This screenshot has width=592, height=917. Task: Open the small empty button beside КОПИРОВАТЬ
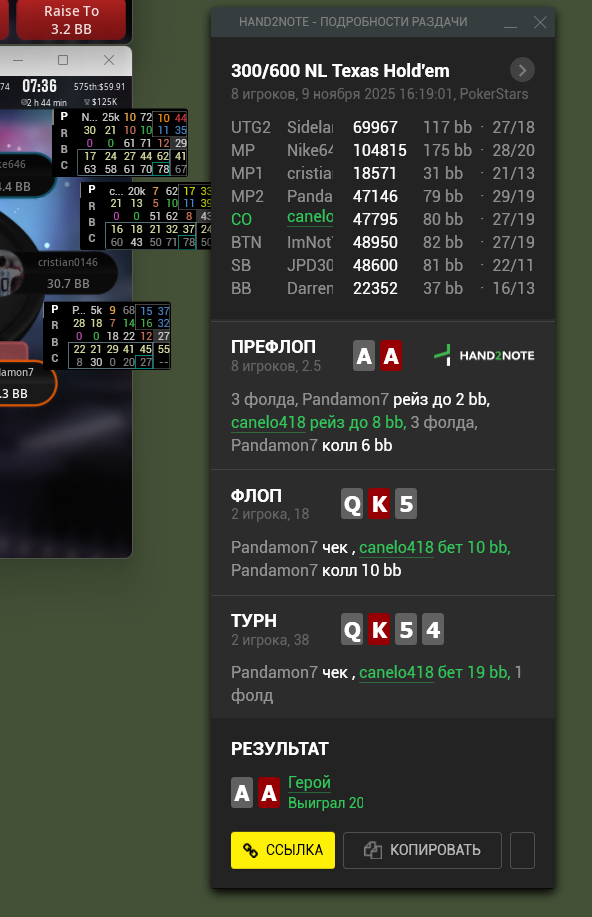click(522, 850)
